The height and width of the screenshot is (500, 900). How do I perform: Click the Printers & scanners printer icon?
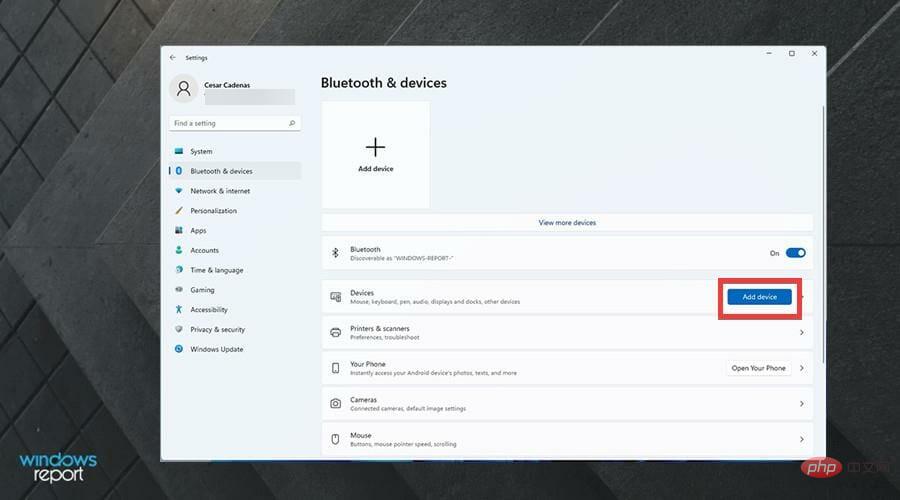pos(336,332)
